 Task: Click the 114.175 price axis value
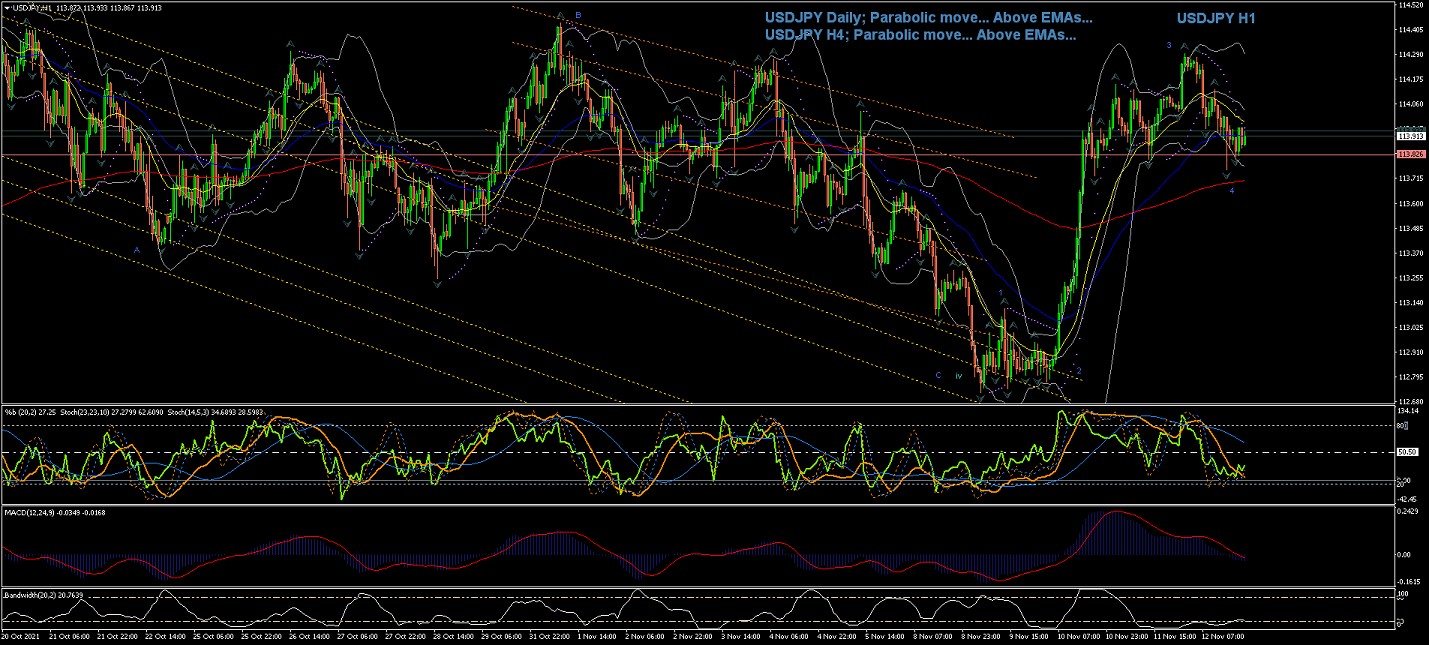pyautogui.click(x=1411, y=79)
